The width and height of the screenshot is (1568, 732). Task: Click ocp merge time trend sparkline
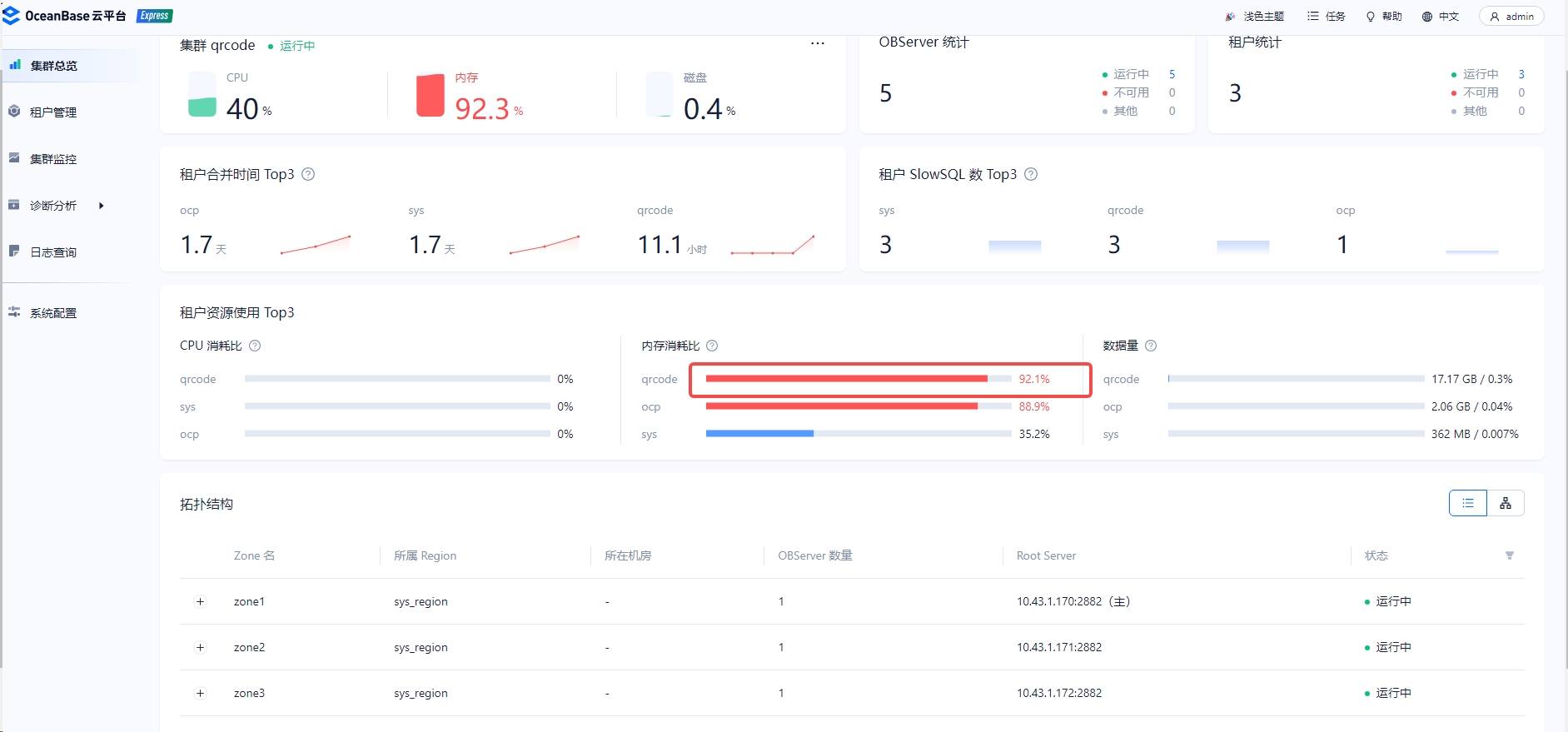click(316, 245)
